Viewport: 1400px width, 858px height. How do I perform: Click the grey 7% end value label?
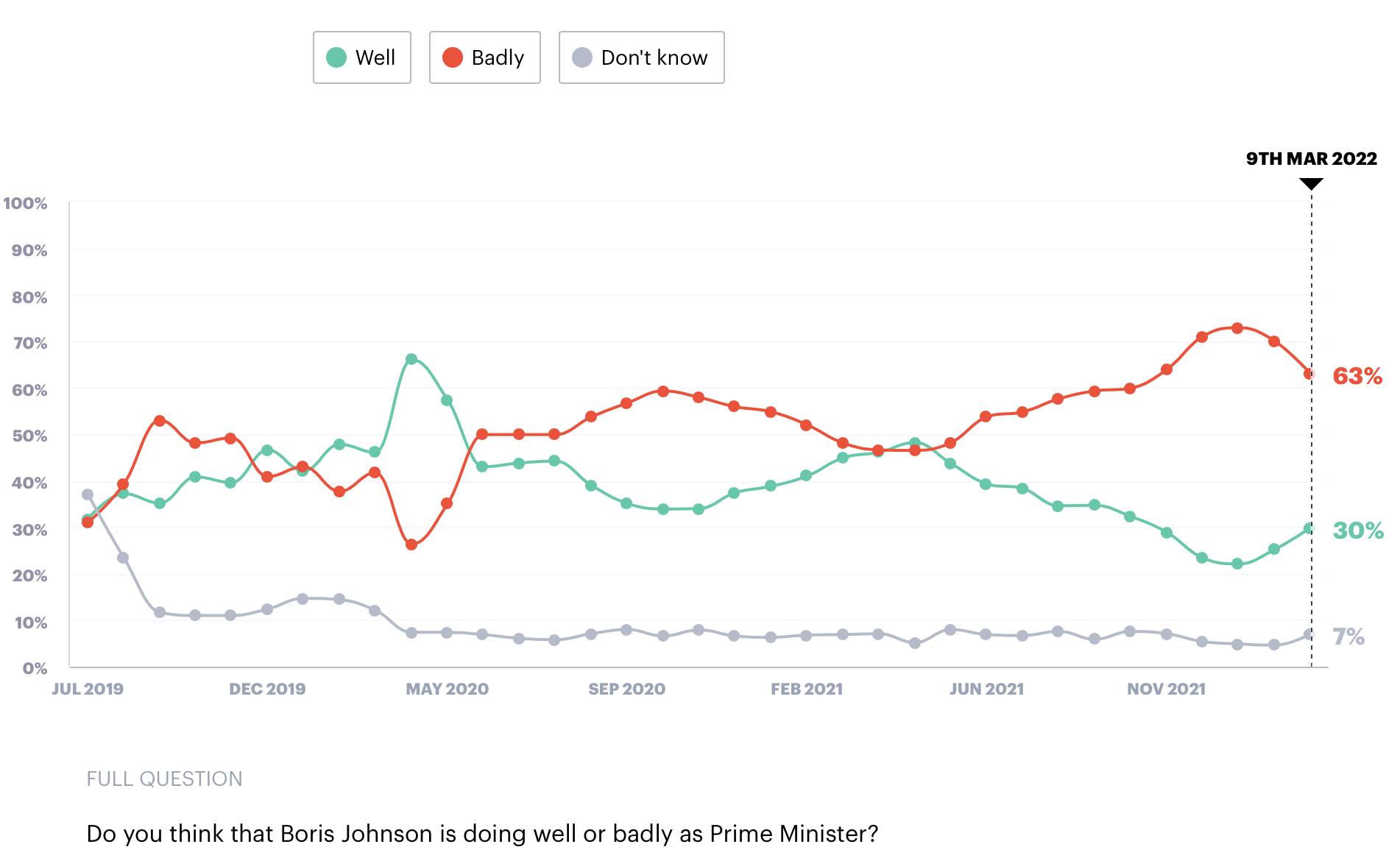click(x=1348, y=636)
